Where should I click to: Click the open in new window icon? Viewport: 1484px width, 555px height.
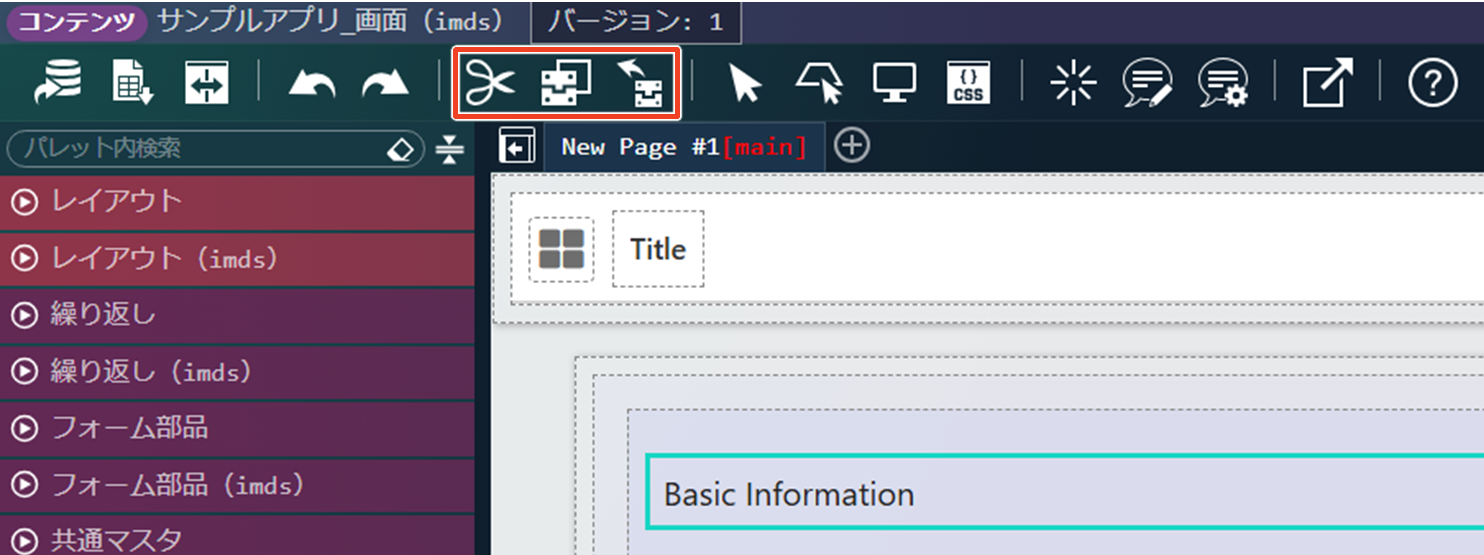click(x=1327, y=84)
